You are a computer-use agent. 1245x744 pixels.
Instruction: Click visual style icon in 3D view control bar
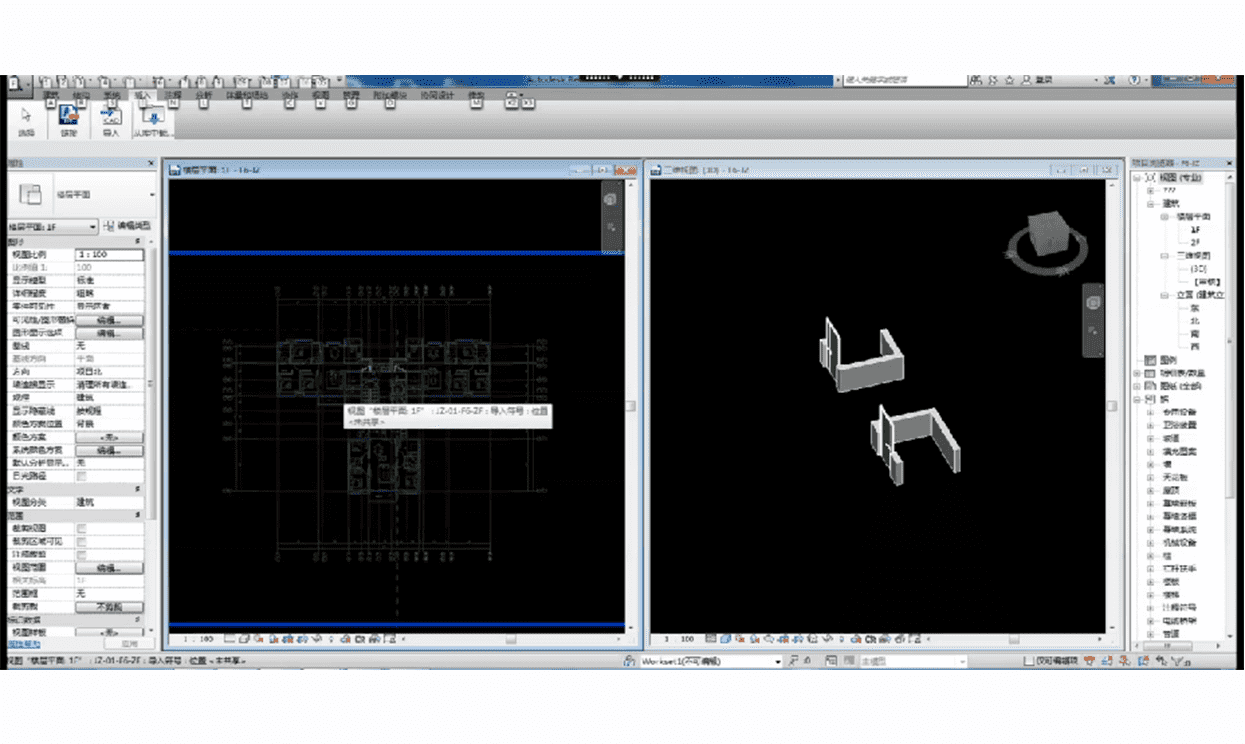tap(727, 637)
